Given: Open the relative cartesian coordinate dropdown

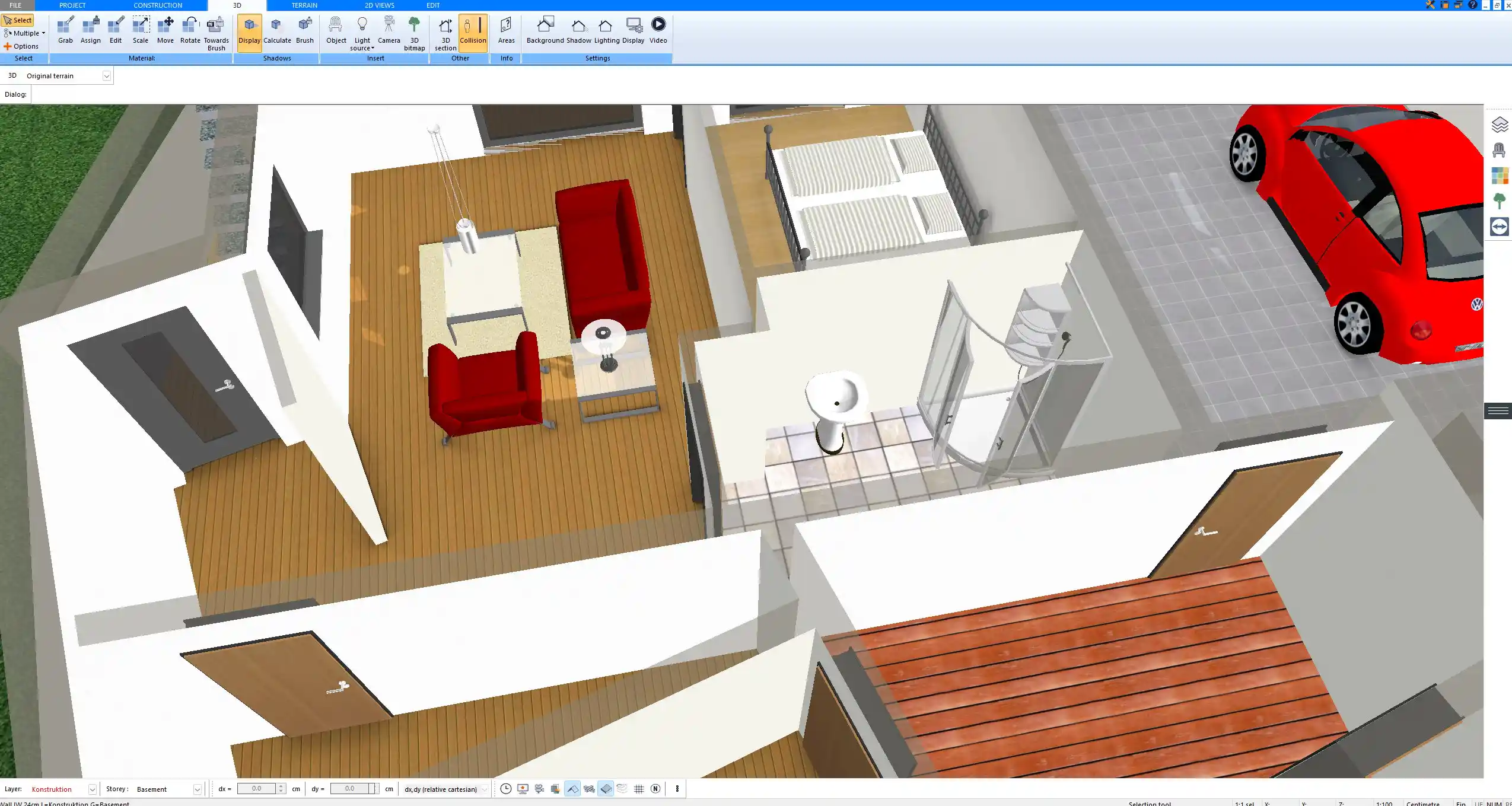Looking at the screenshot, I should (x=485, y=789).
